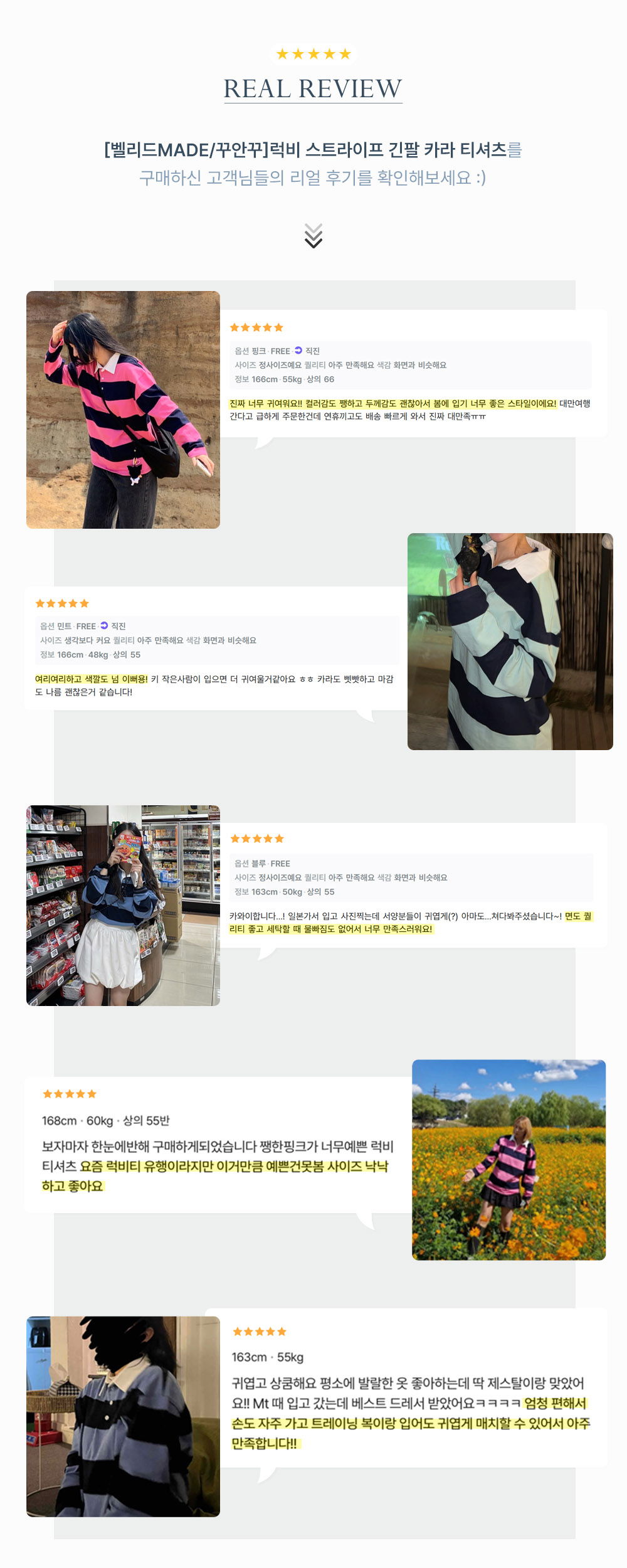This screenshot has width=627, height=1568.
Task: Click the highlighted text in the pink review
Action: tap(393, 403)
